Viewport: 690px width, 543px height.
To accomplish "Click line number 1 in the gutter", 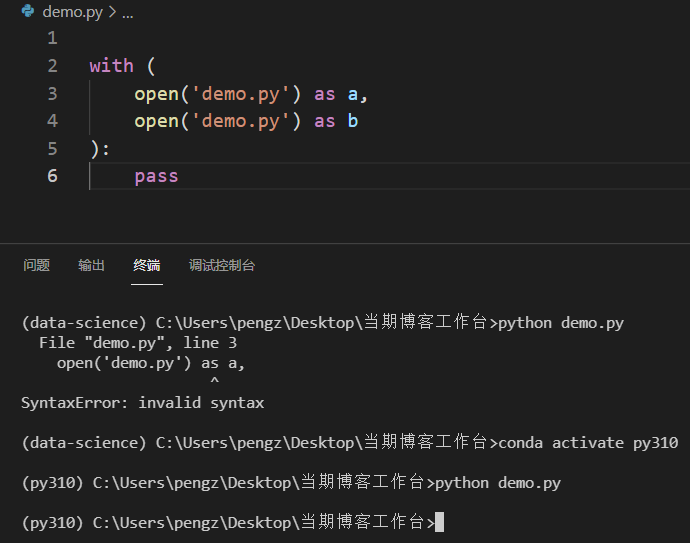I will 52,38.
